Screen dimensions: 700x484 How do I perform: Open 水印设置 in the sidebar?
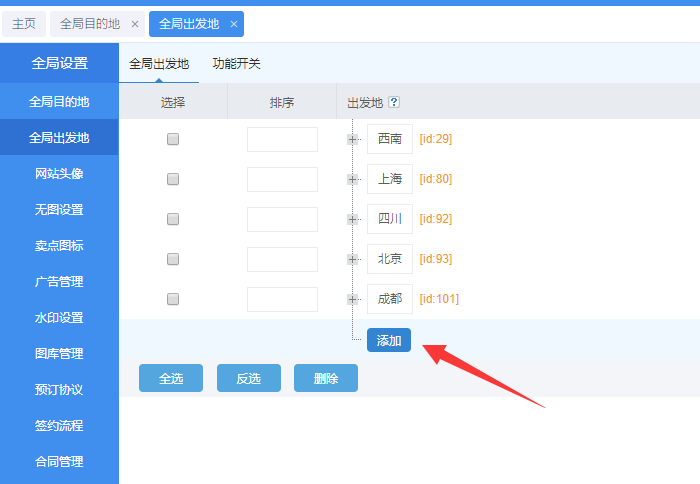(59, 318)
